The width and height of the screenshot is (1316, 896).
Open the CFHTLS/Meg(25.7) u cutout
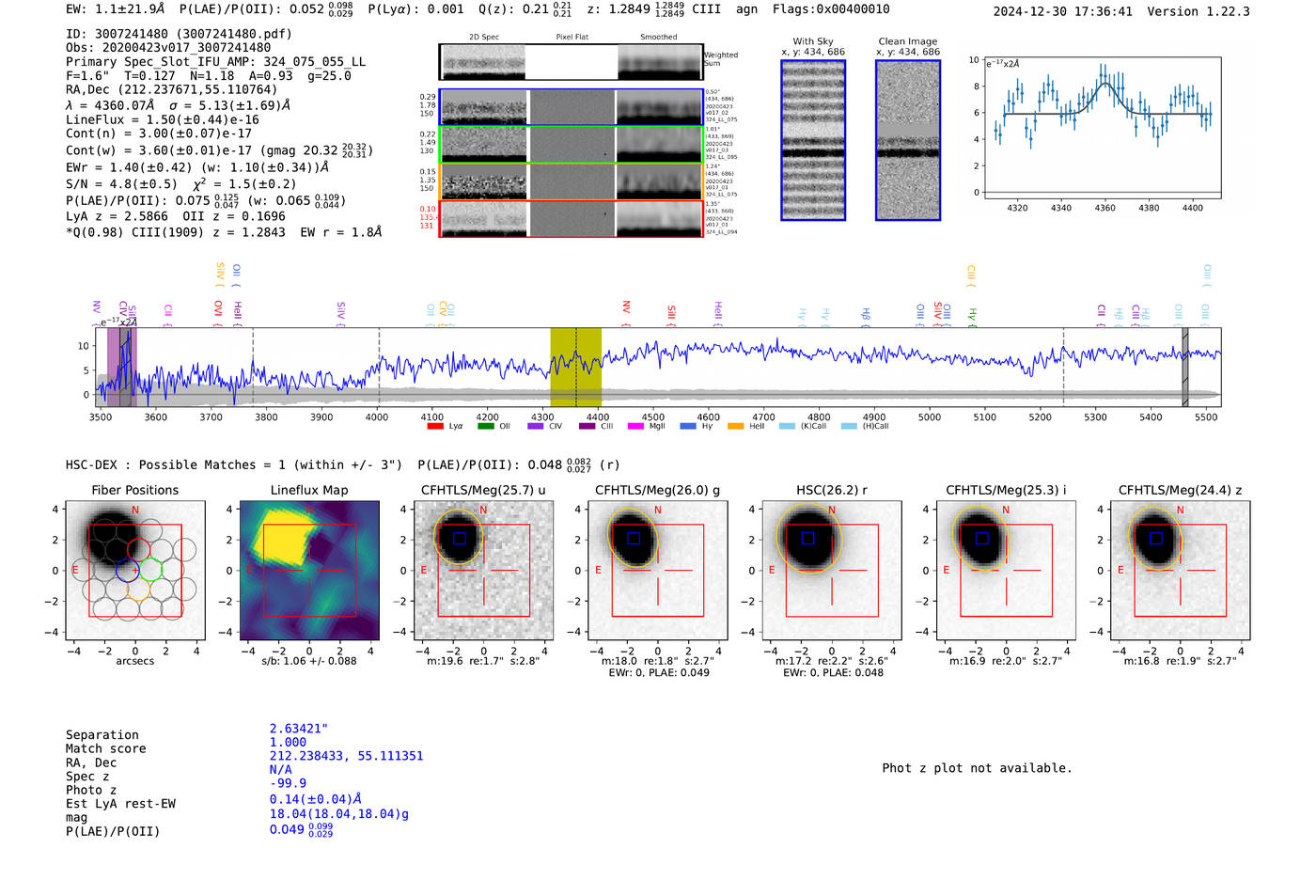(483, 570)
